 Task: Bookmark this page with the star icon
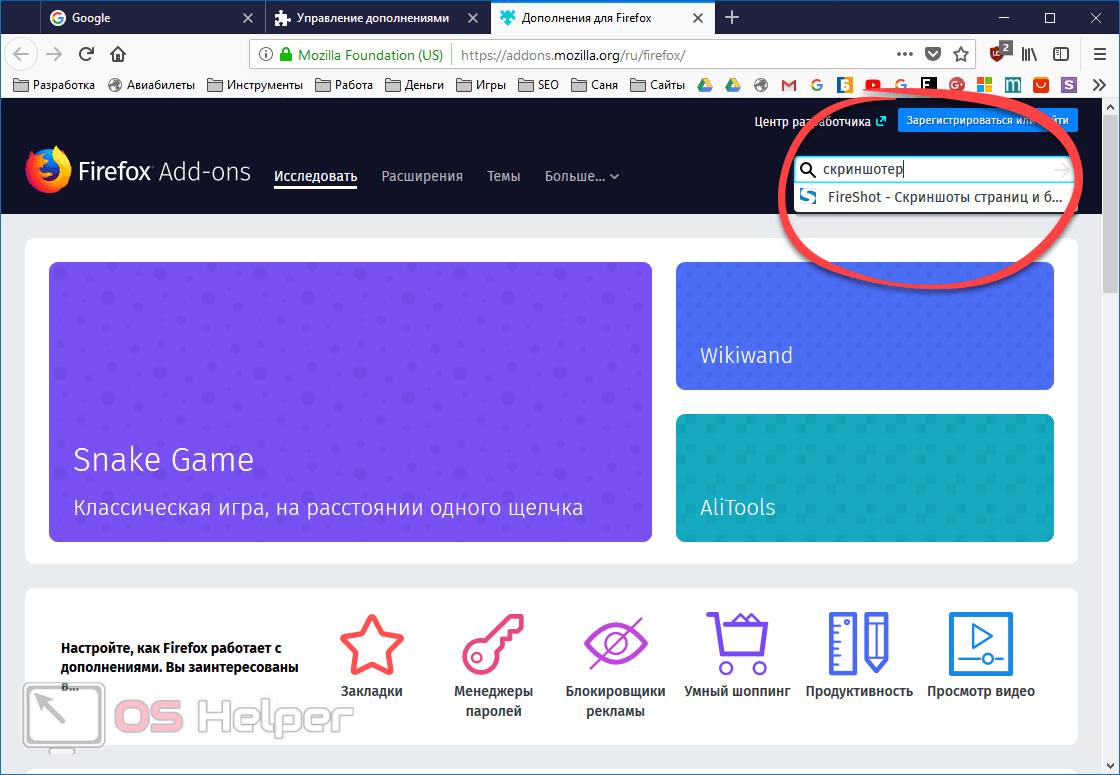[x=961, y=54]
